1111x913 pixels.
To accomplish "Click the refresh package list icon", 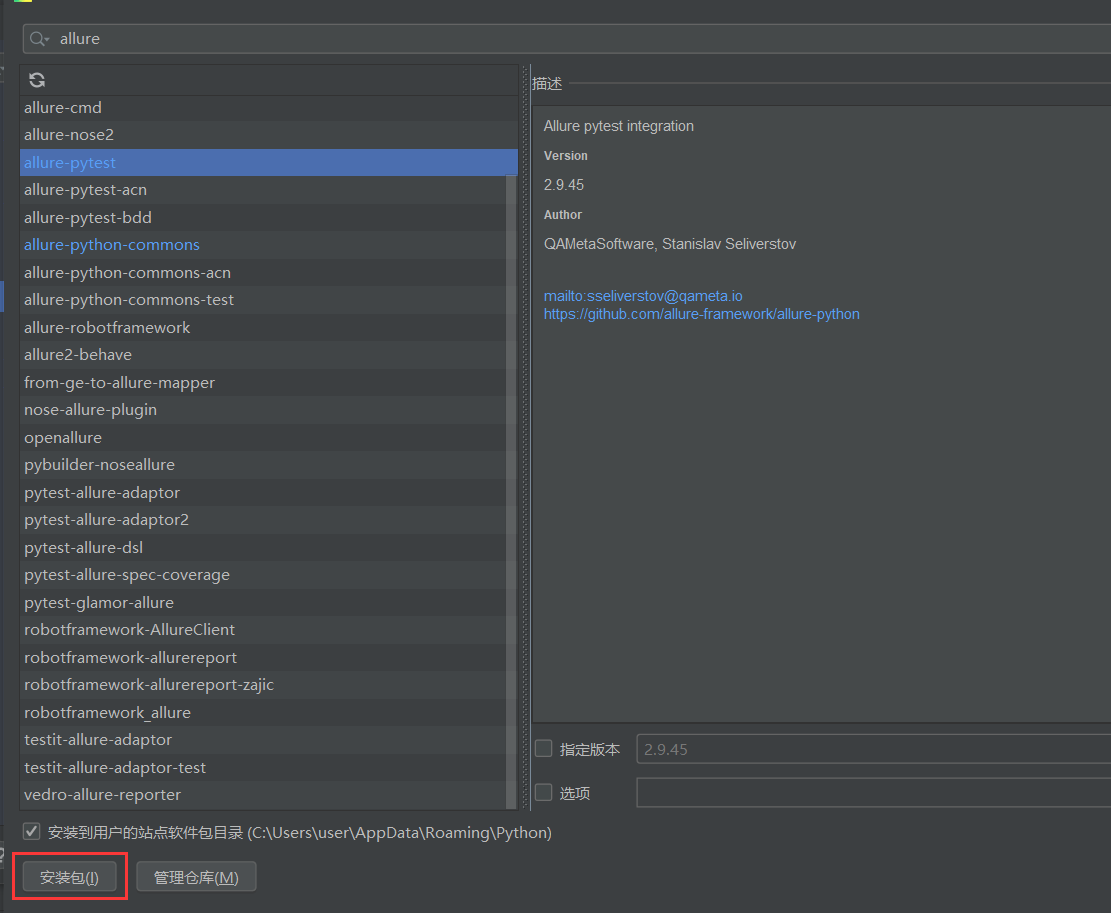I will [x=37, y=80].
